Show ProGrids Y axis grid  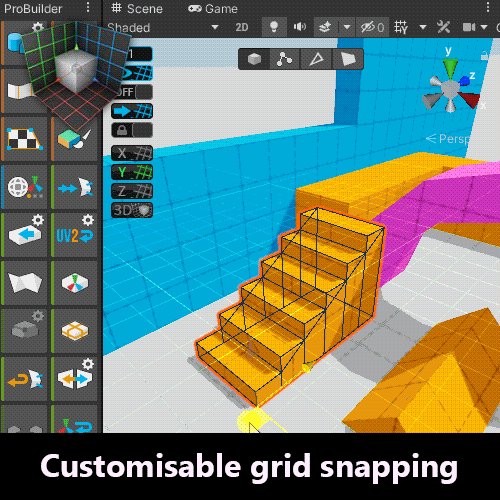[132, 172]
